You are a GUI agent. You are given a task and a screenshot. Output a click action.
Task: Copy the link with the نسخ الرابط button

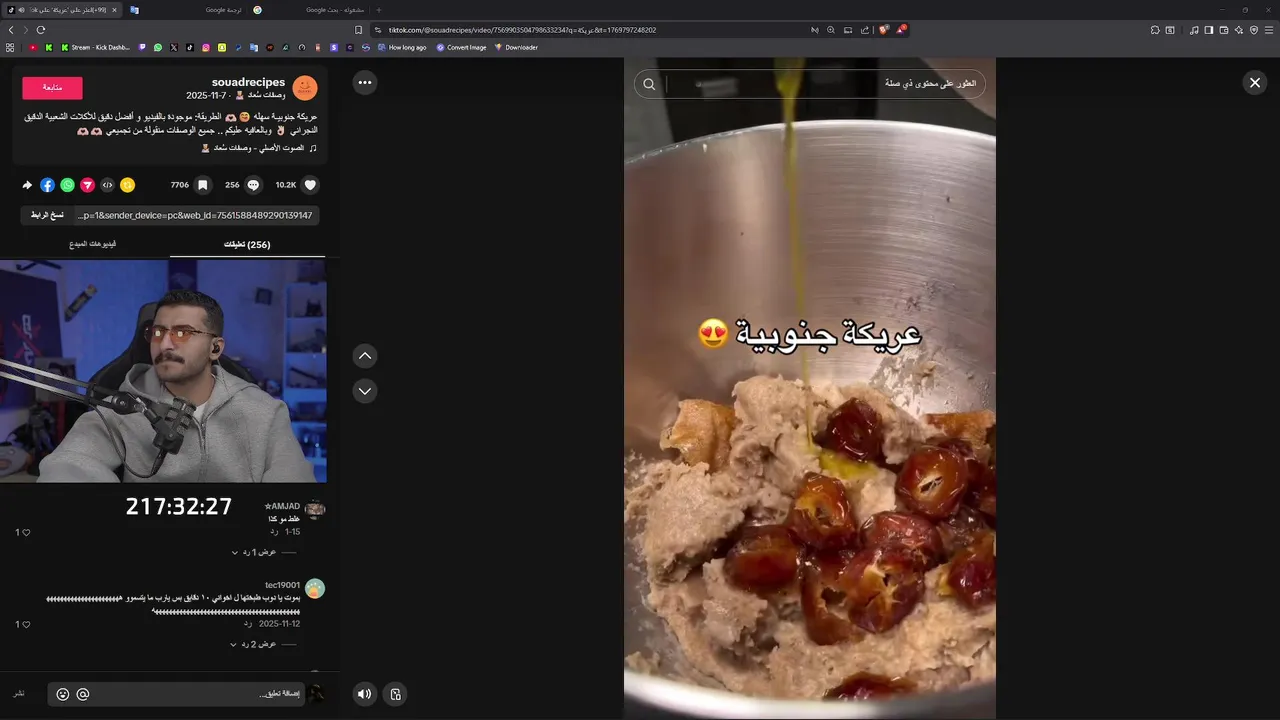tap(47, 215)
